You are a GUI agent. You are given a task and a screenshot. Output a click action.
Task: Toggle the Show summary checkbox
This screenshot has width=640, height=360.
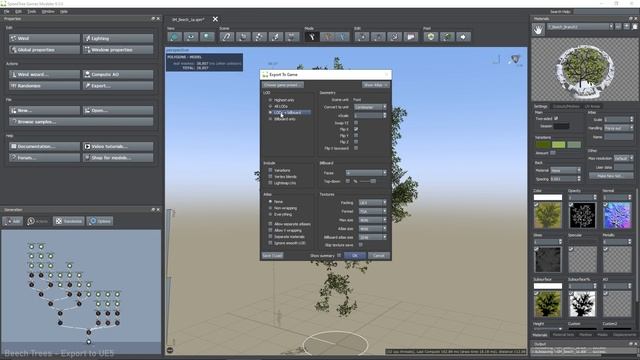click(x=339, y=256)
